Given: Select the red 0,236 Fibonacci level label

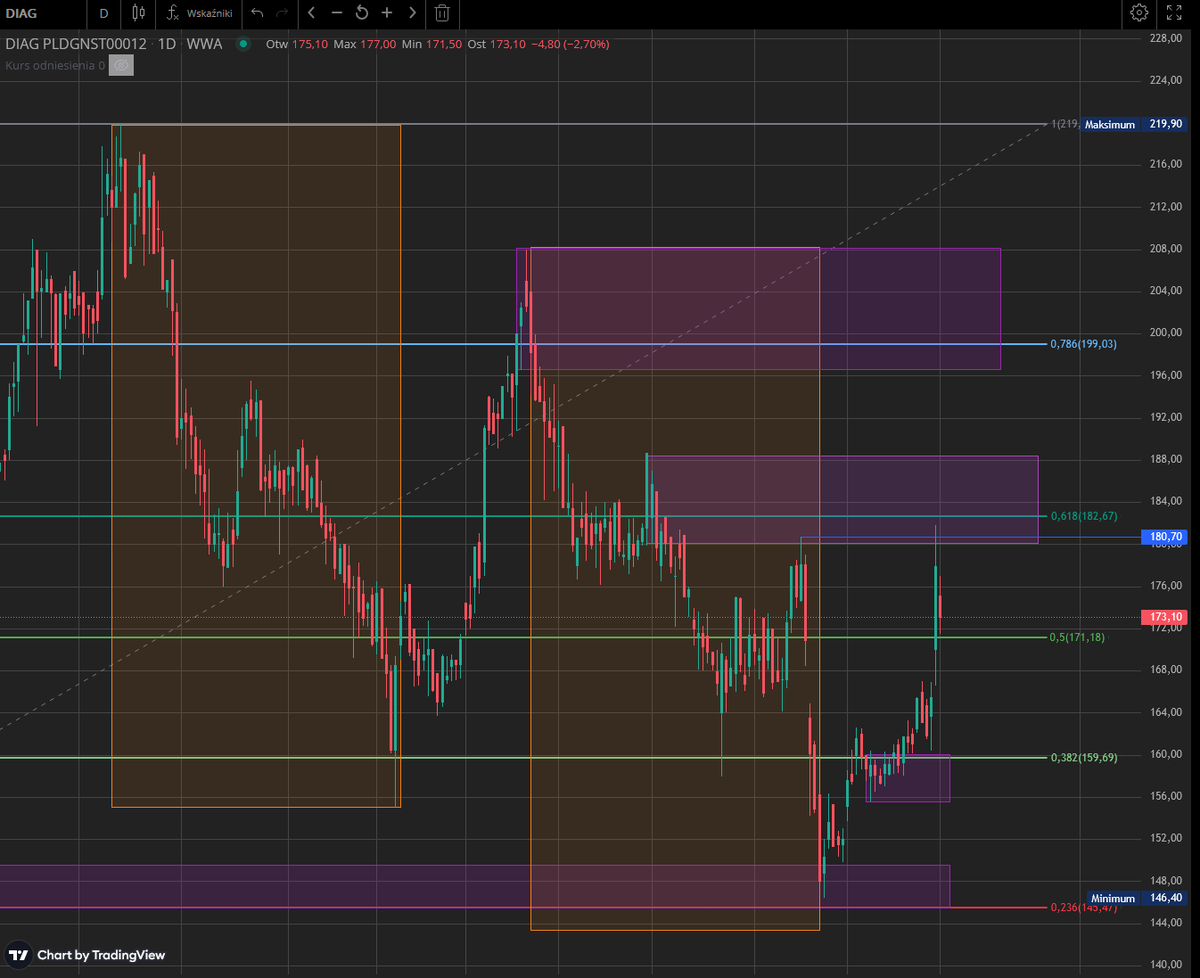Looking at the screenshot, I should tap(1083, 907).
